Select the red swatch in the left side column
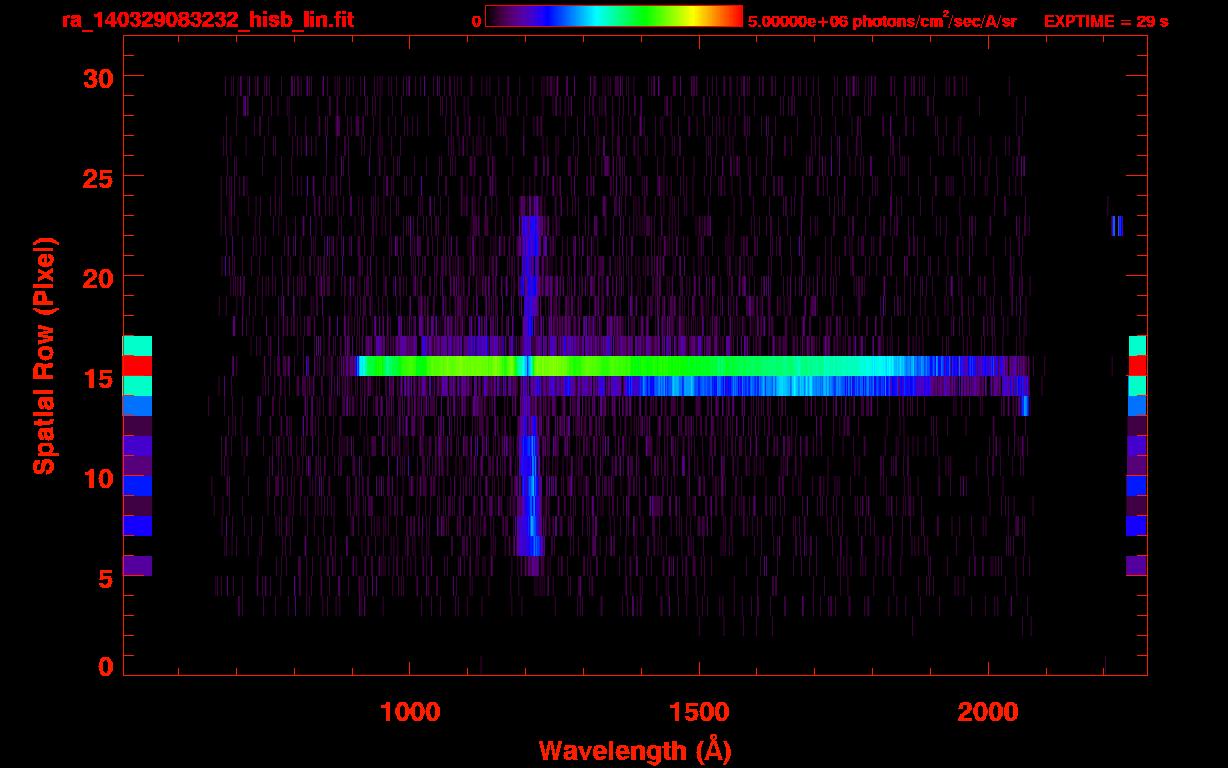This screenshot has height=768, width=1228. point(137,366)
